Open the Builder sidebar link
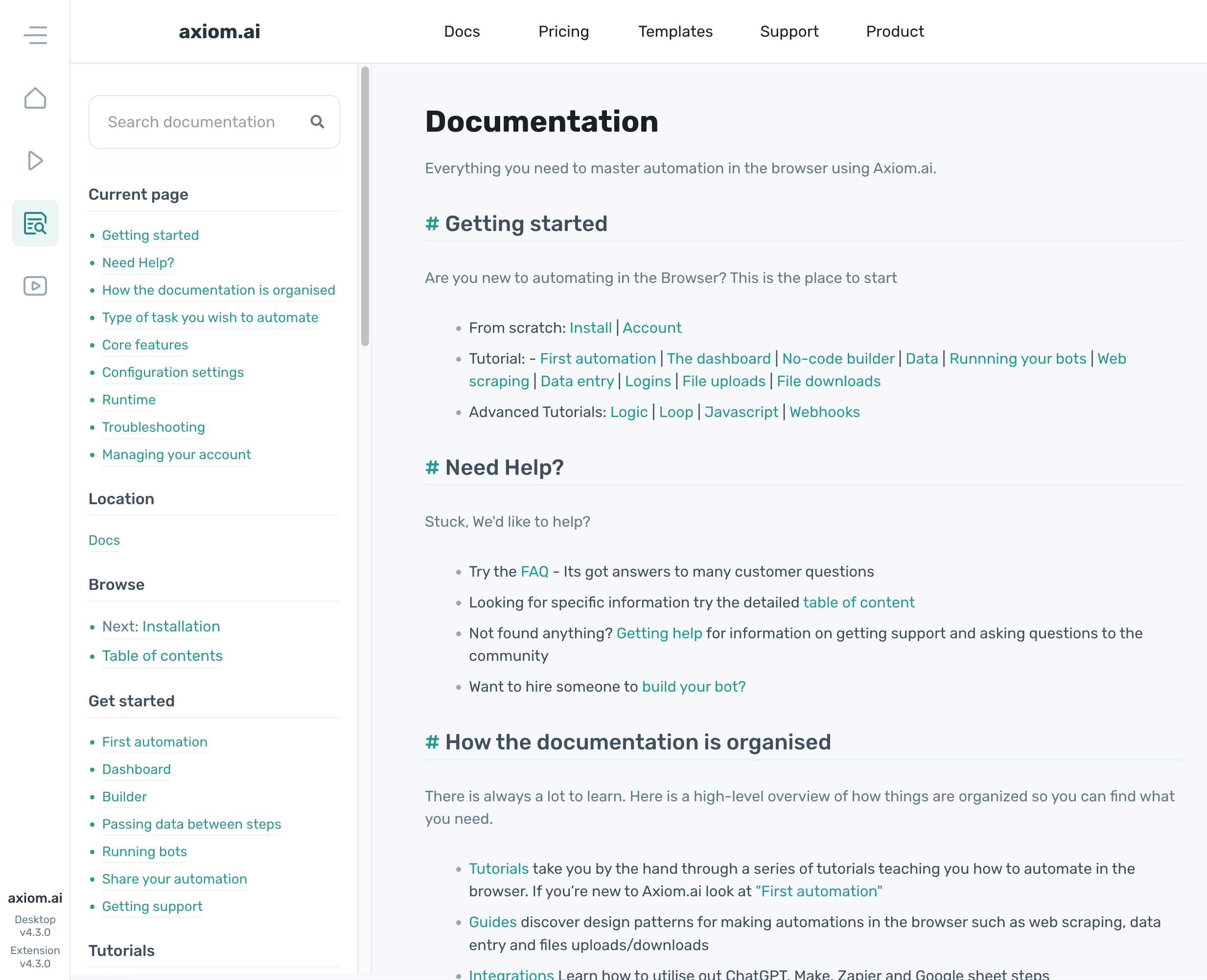Image resolution: width=1207 pixels, height=980 pixels. tap(124, 796)
